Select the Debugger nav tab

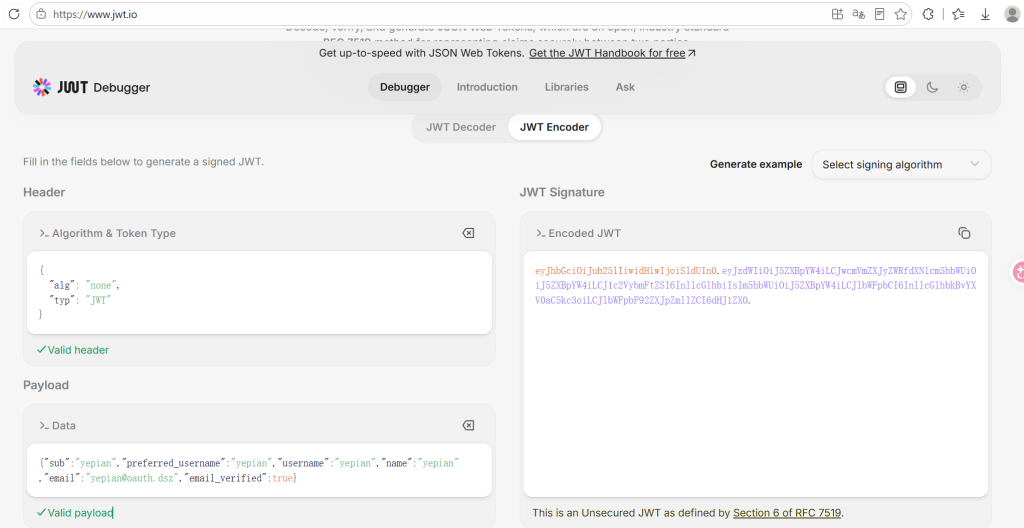point(405,87)
